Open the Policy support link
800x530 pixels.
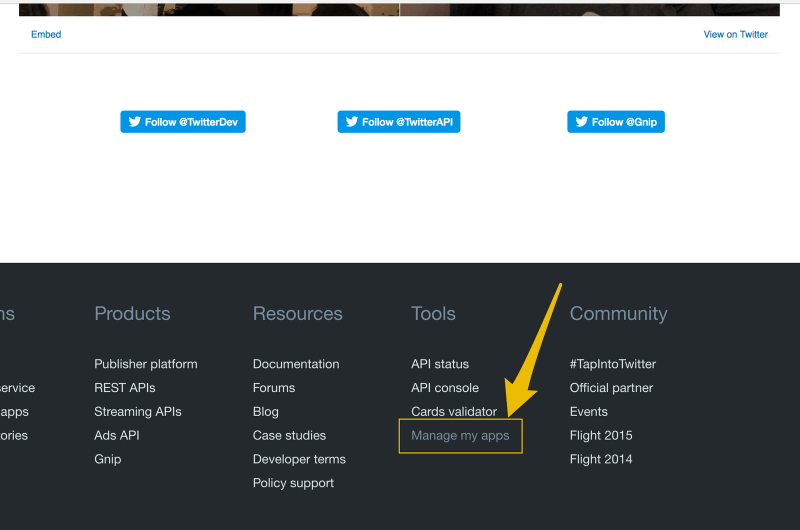click(x=293, y=484)
